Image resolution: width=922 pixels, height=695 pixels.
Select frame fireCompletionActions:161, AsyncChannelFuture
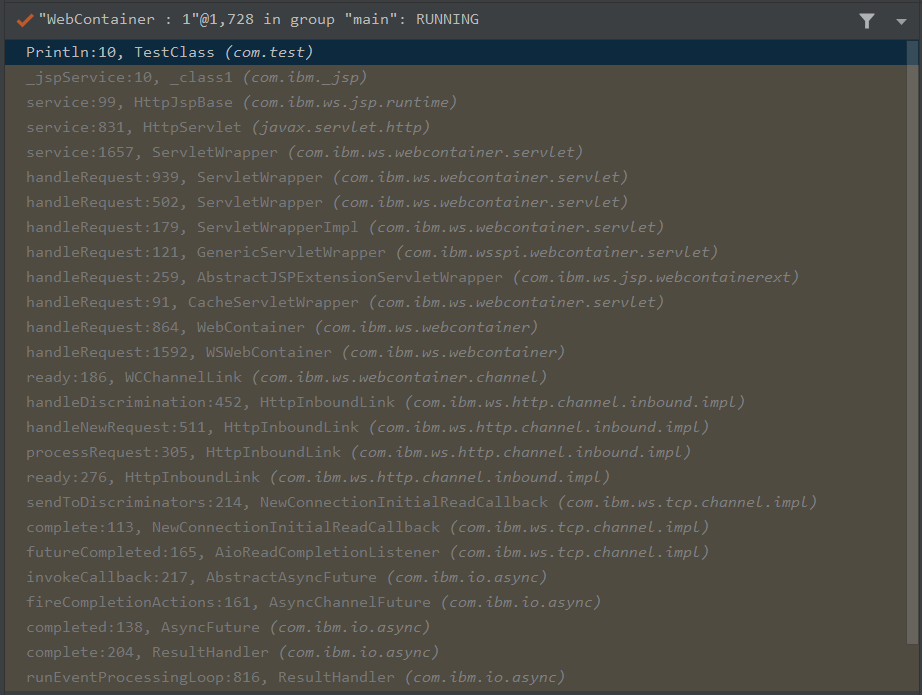456,602
